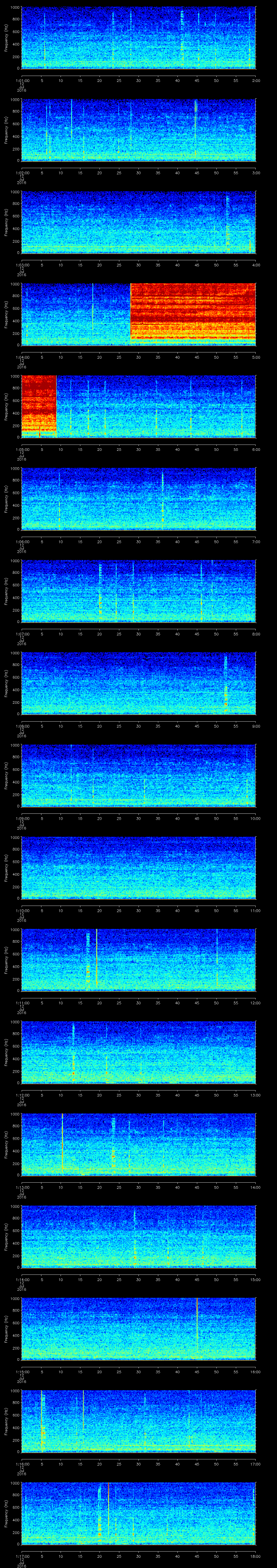Viewport: 277px width, 1568px height.
Task: Click the spectrogram panel starting at 1:09:00
Action: [x=138, y=775]
